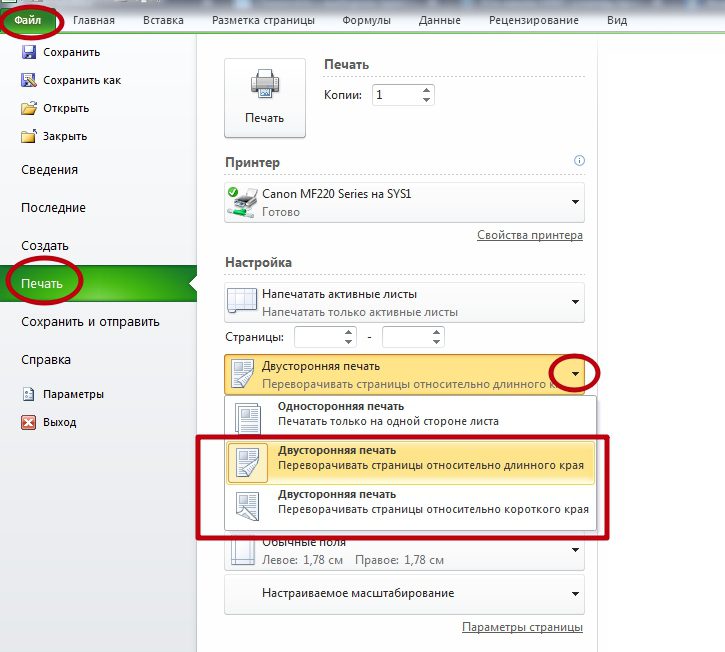This screenshot has width=725, height=652.
Task: Open the Формулы tab
Action: (x=366, y=20)
